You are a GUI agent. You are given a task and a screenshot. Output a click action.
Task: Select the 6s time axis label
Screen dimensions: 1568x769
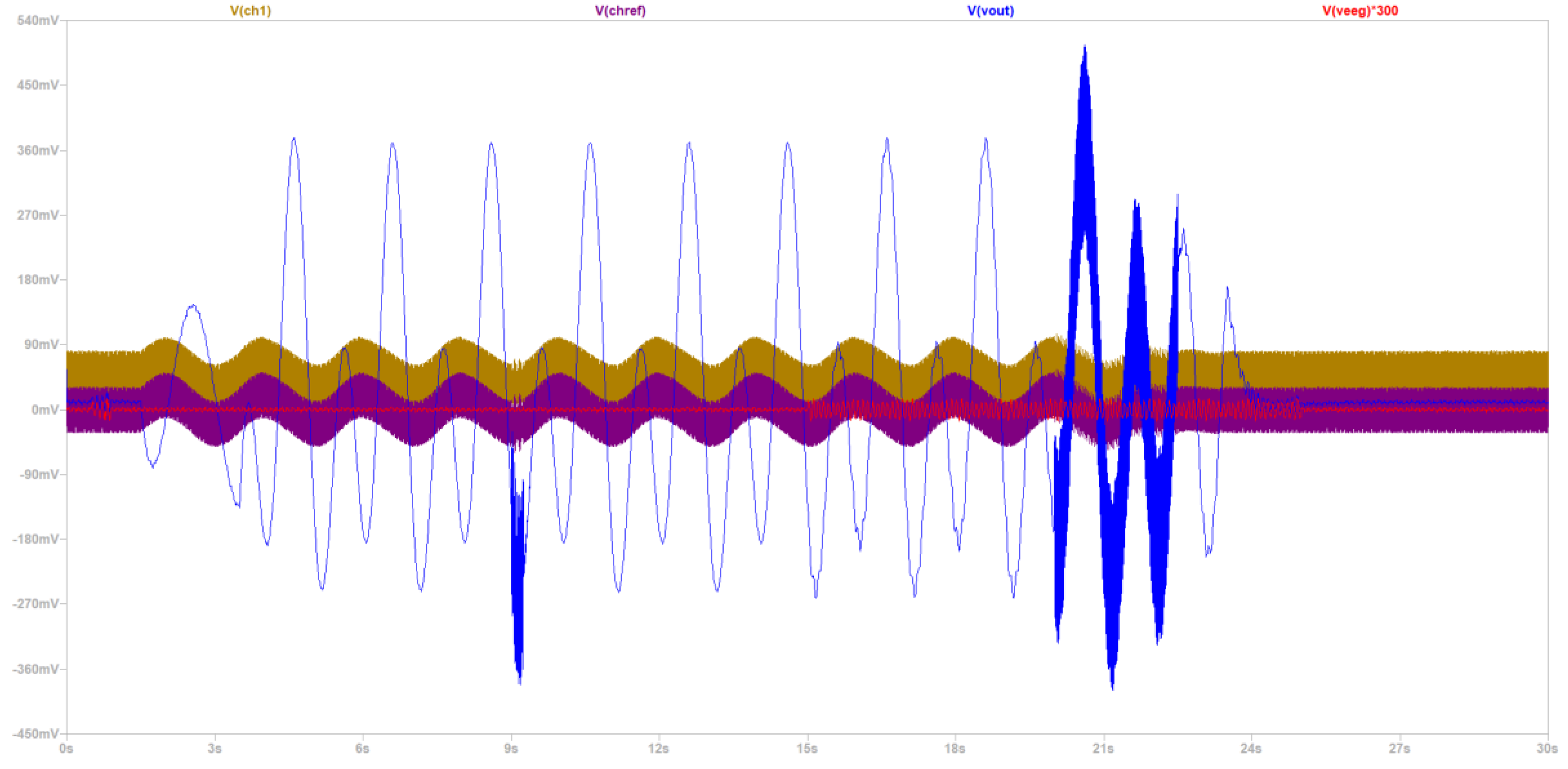(x=362, y=749)
